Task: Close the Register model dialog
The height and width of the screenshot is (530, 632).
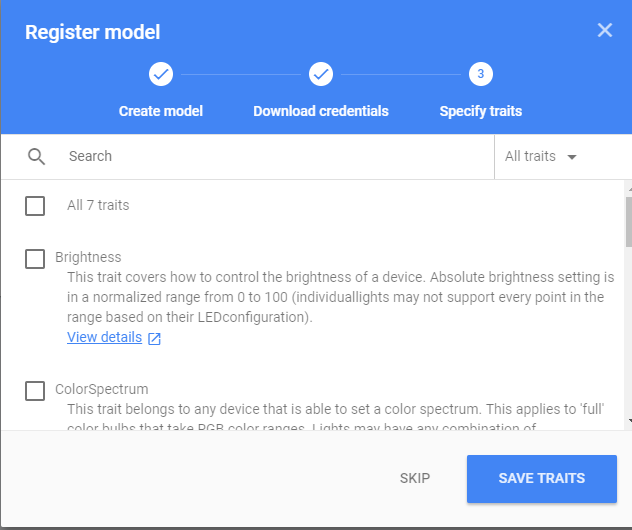Action: (605, 30)
